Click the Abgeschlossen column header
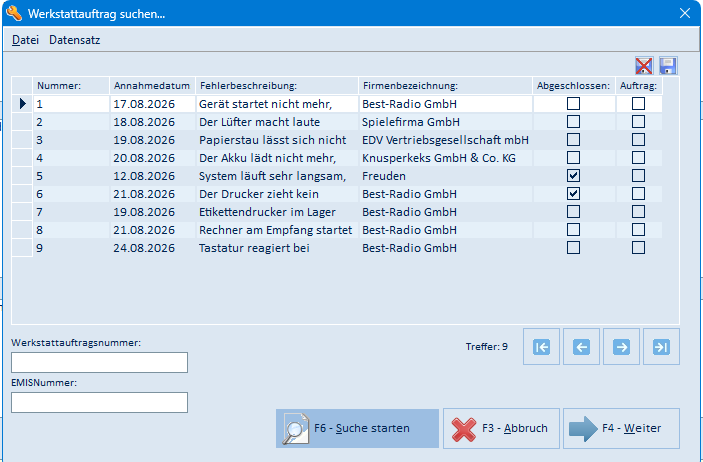 click(573, 86)
